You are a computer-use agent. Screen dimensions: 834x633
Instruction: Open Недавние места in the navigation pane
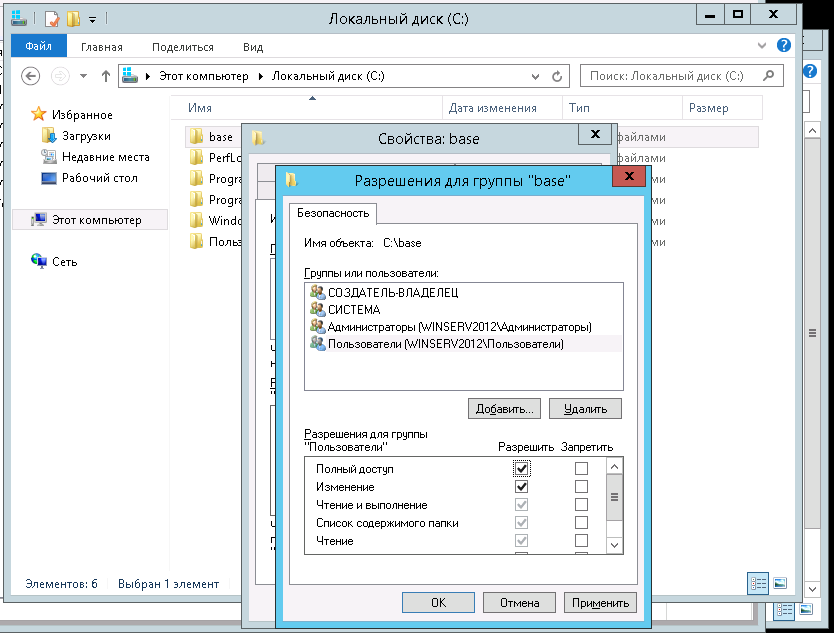[x=105, y=157]
